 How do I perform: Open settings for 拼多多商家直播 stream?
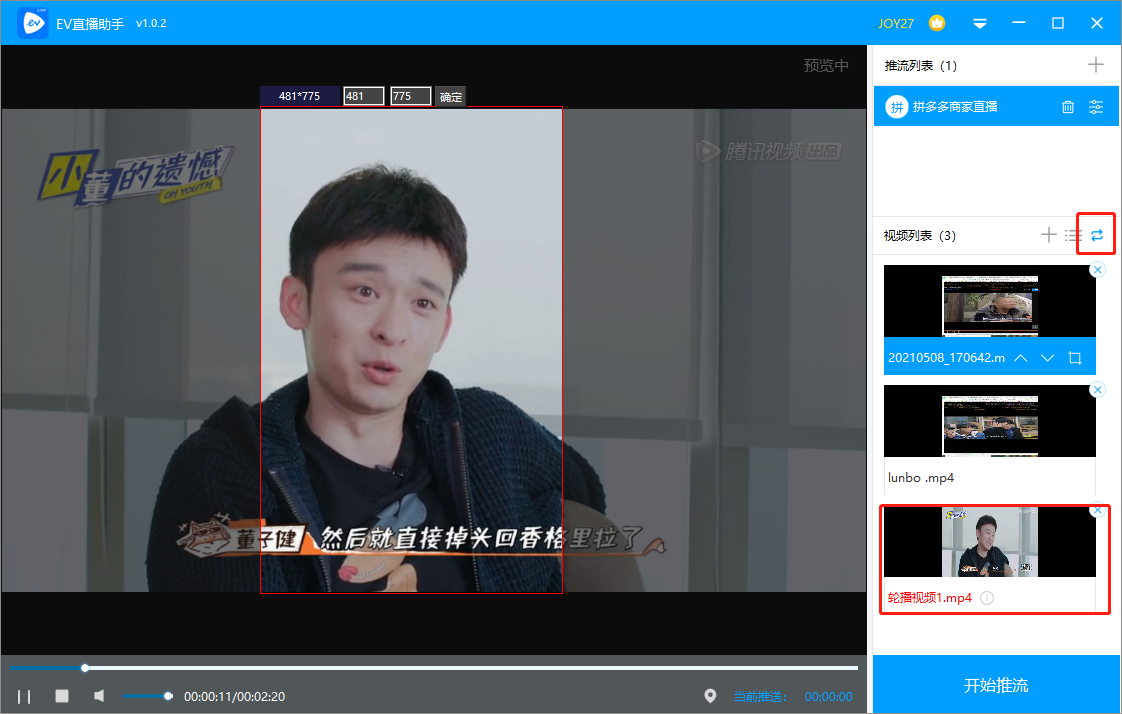(x=1096, y=107)
